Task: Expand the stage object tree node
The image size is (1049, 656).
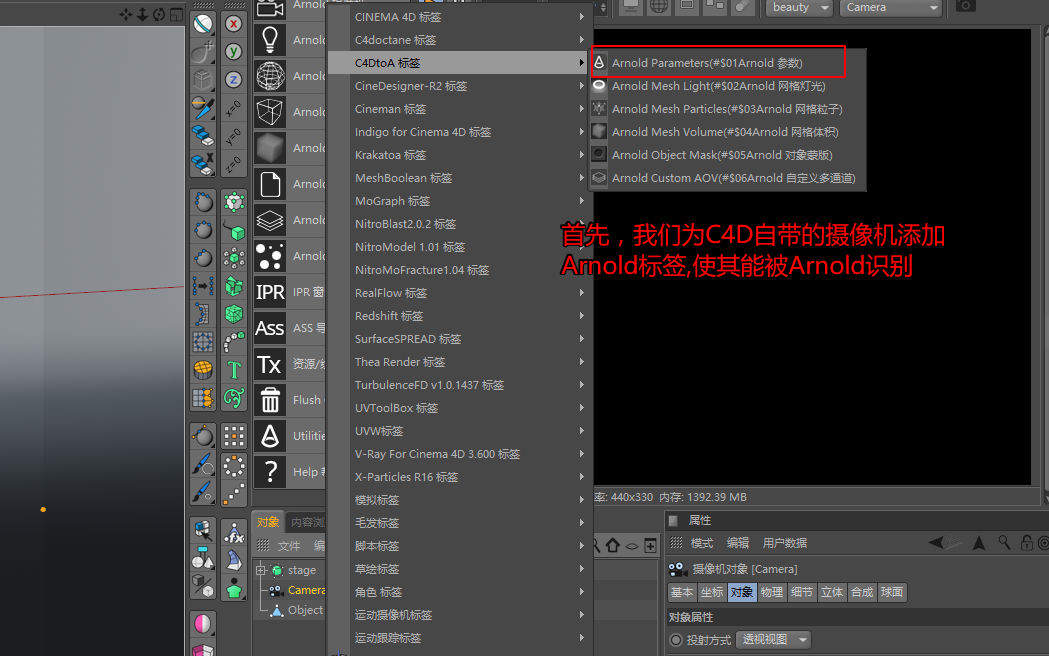Action: (x=261, y=570)
